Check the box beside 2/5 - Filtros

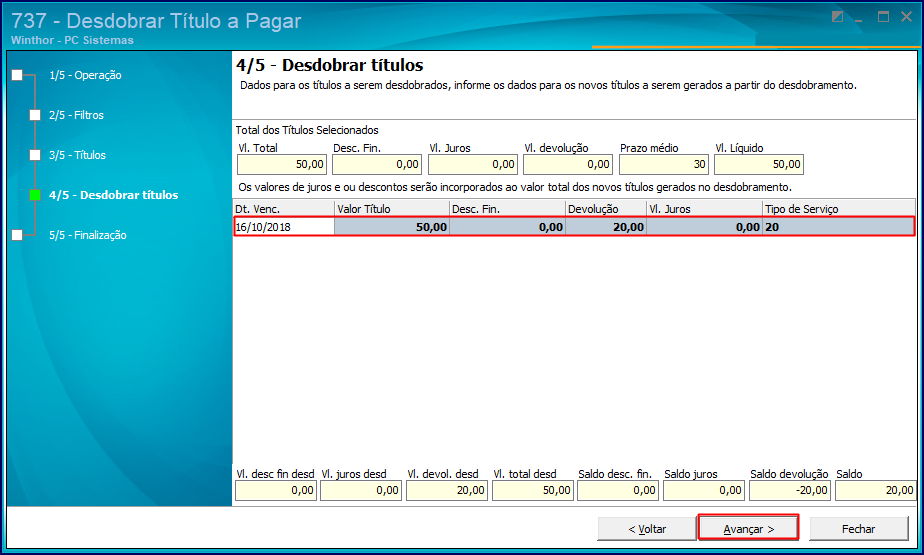coord(35,115)
